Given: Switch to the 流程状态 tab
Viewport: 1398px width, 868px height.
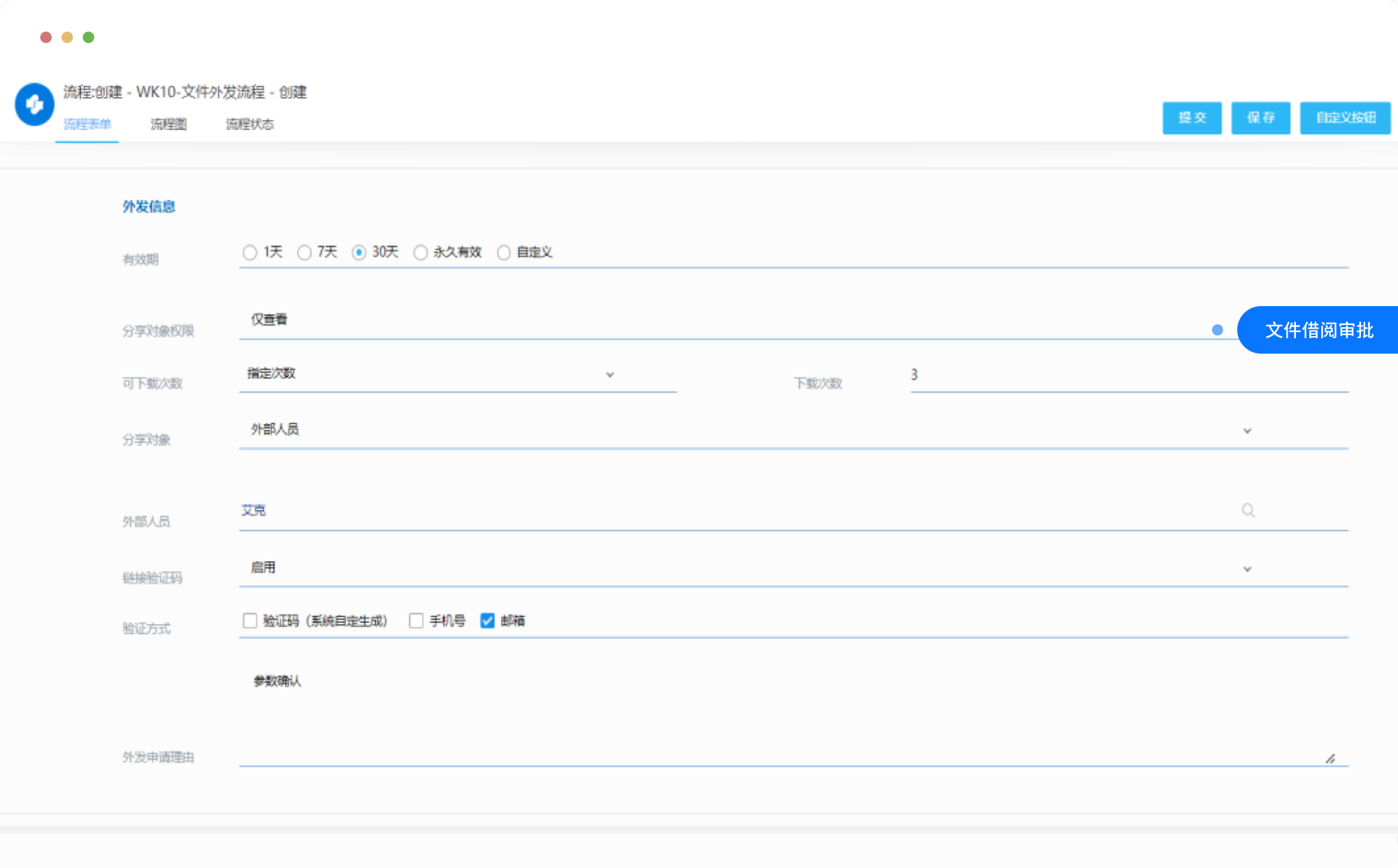Looking at the screenshot, I should [250, 124].
